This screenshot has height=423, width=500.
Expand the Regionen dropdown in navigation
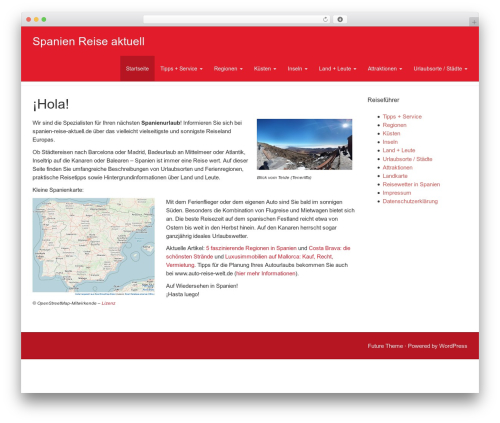(228, 69)
